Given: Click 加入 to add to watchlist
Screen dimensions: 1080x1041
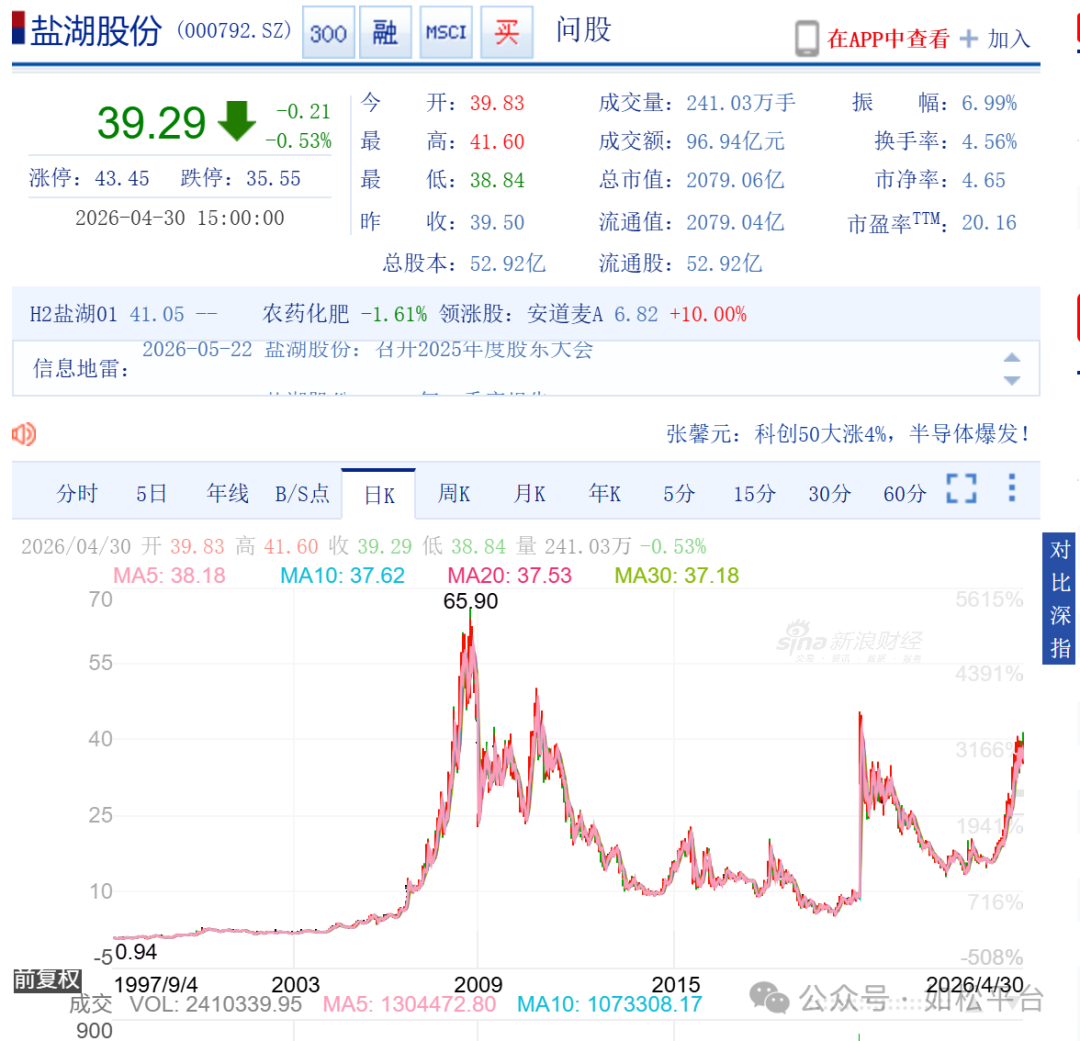Looking at the screenshot, I should click(1008, 39).
